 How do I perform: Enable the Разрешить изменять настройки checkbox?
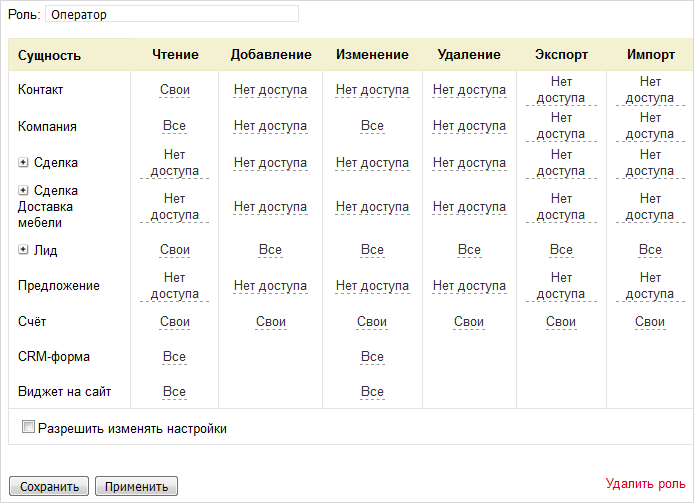click(x=28, y=427)
